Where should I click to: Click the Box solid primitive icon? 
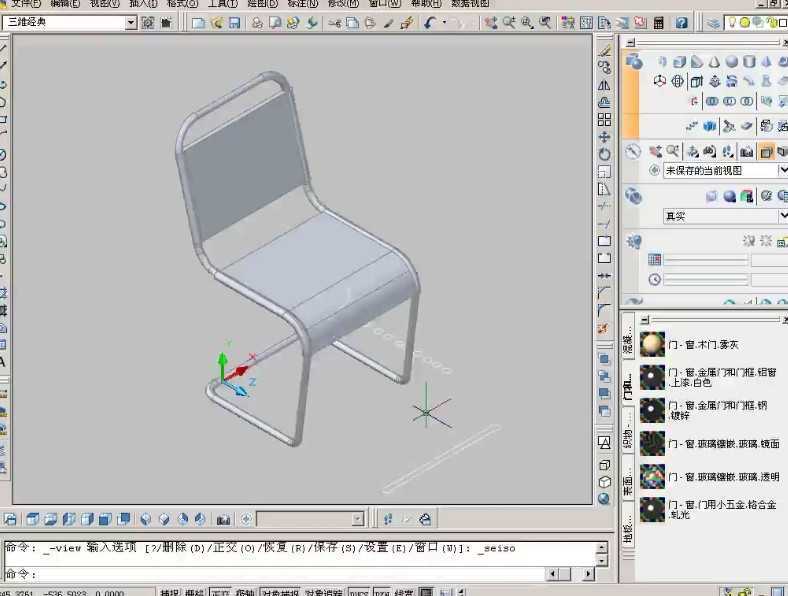[x=679, y=62]
